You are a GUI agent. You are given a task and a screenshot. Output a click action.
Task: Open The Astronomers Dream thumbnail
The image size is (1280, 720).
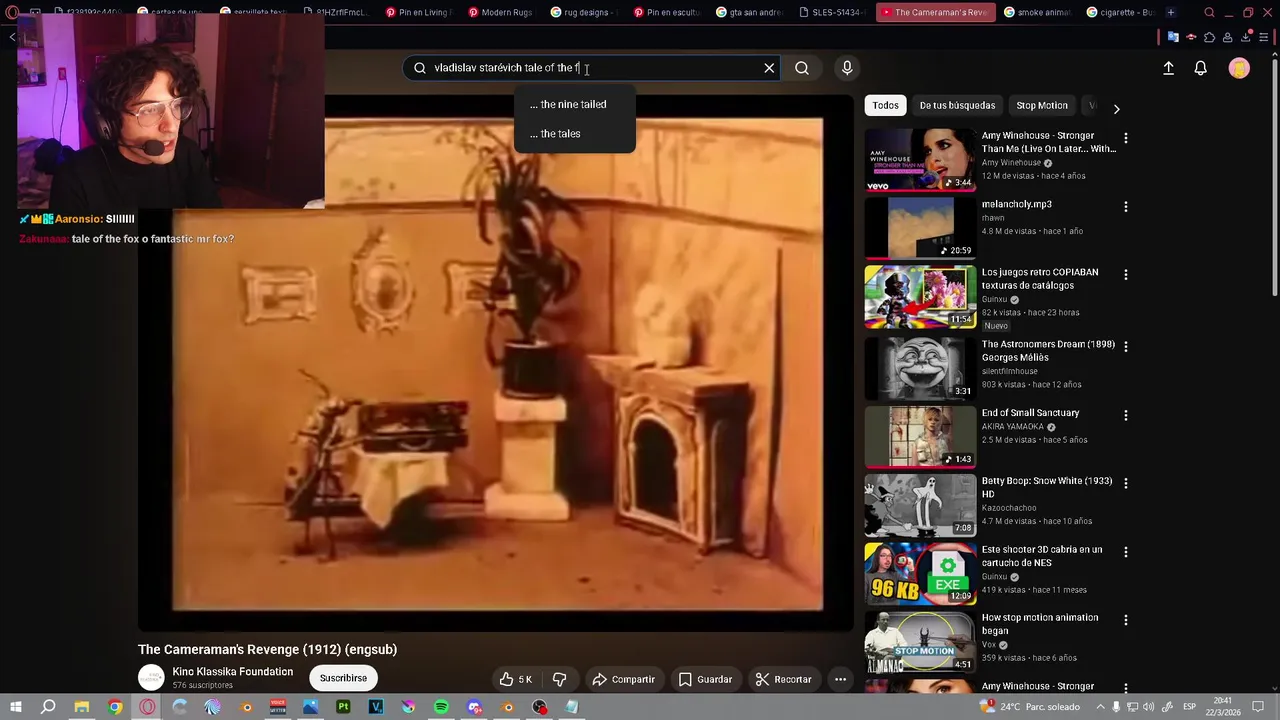pos(920,367)
